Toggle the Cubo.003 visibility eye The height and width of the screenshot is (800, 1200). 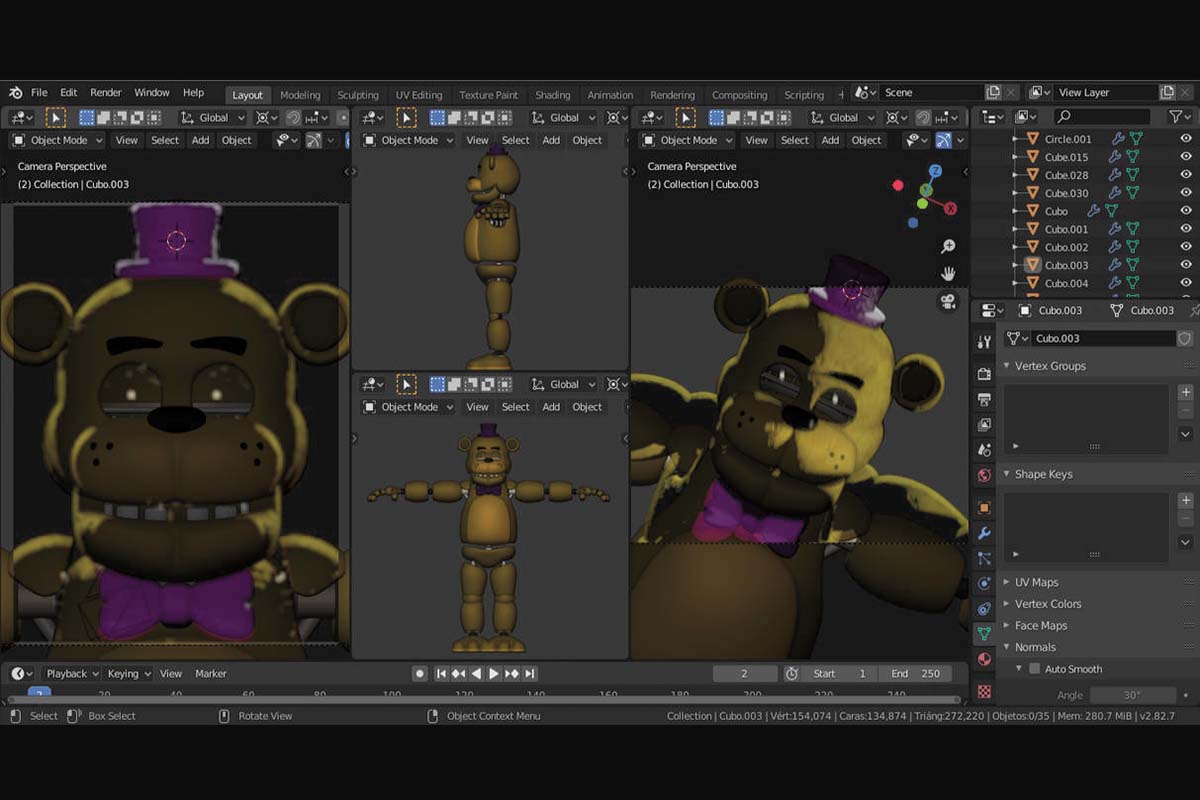tap(1186, 265)
